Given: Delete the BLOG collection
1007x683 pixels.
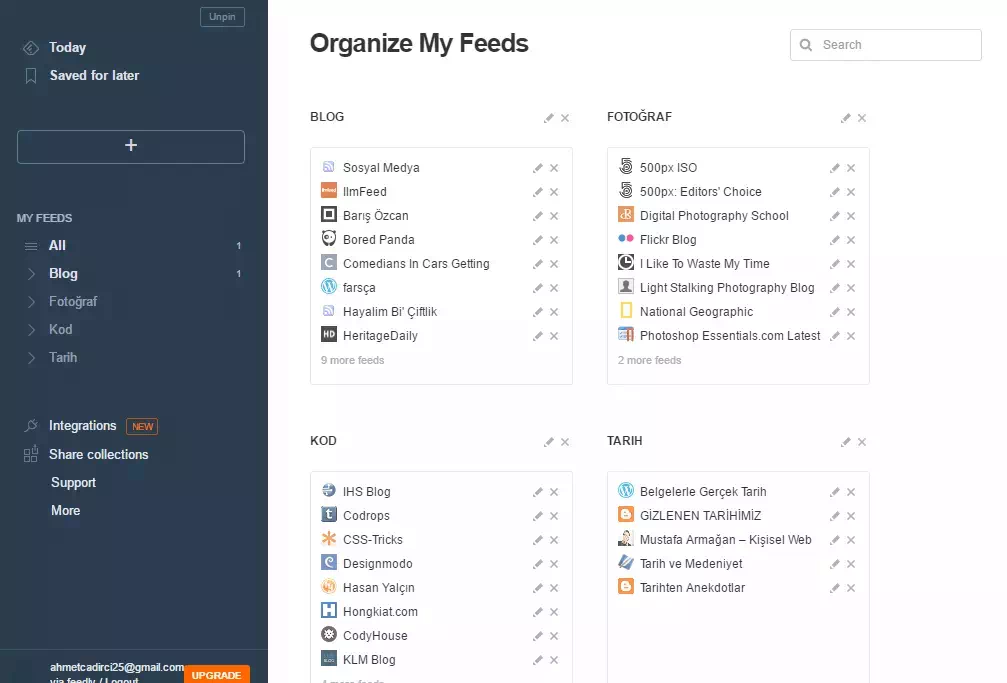Looking at the screenshot, I should 565,118.
